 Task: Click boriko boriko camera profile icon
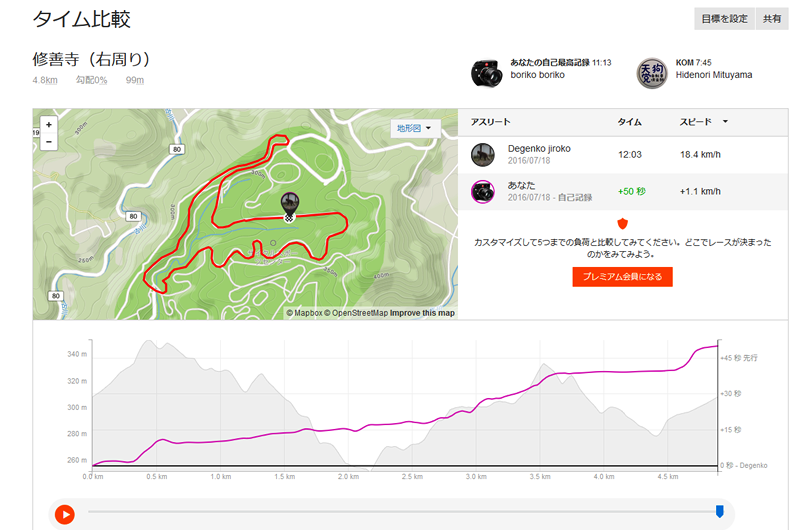(486, 73)
